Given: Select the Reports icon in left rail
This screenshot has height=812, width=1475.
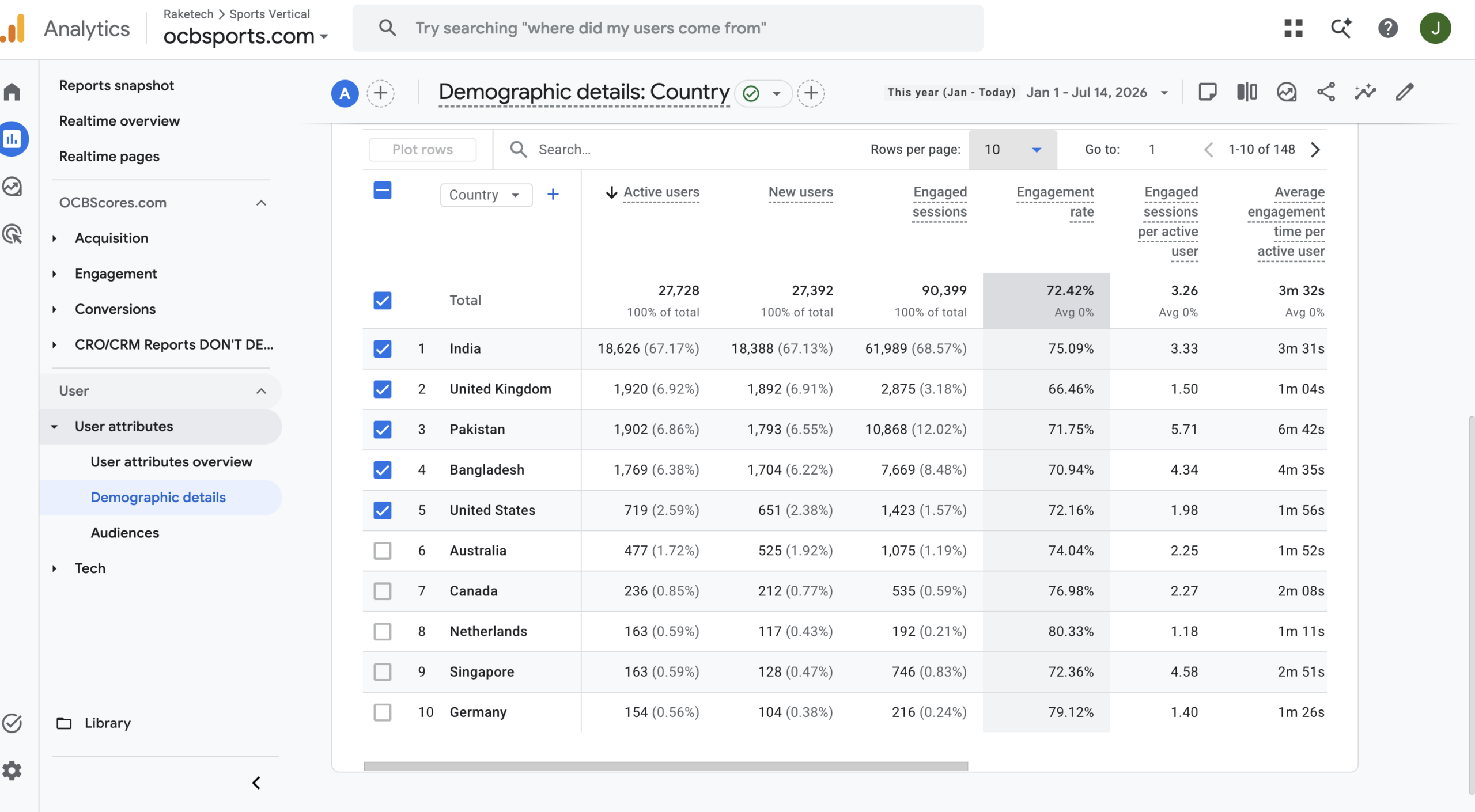Looking at the screenshot, I should point(13,139).
